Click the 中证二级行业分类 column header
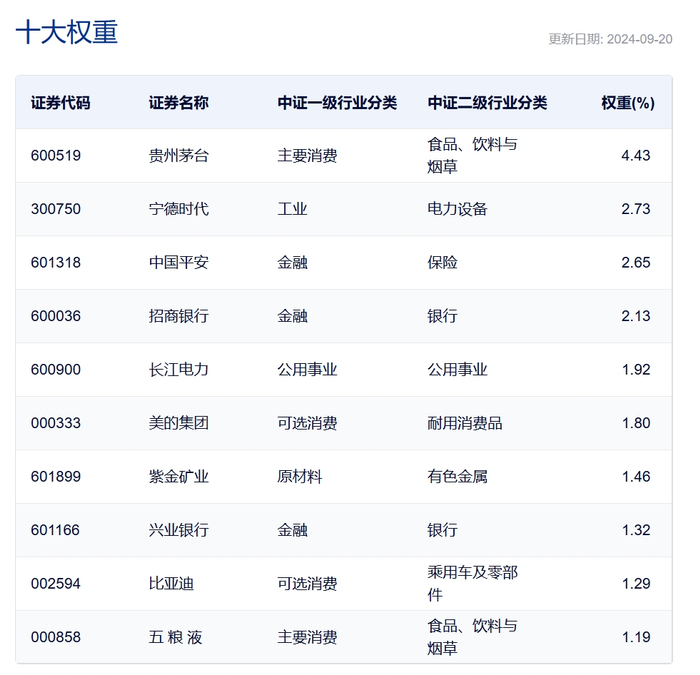The width and height of the screenshot is (700, 675). tap(487, 103)
